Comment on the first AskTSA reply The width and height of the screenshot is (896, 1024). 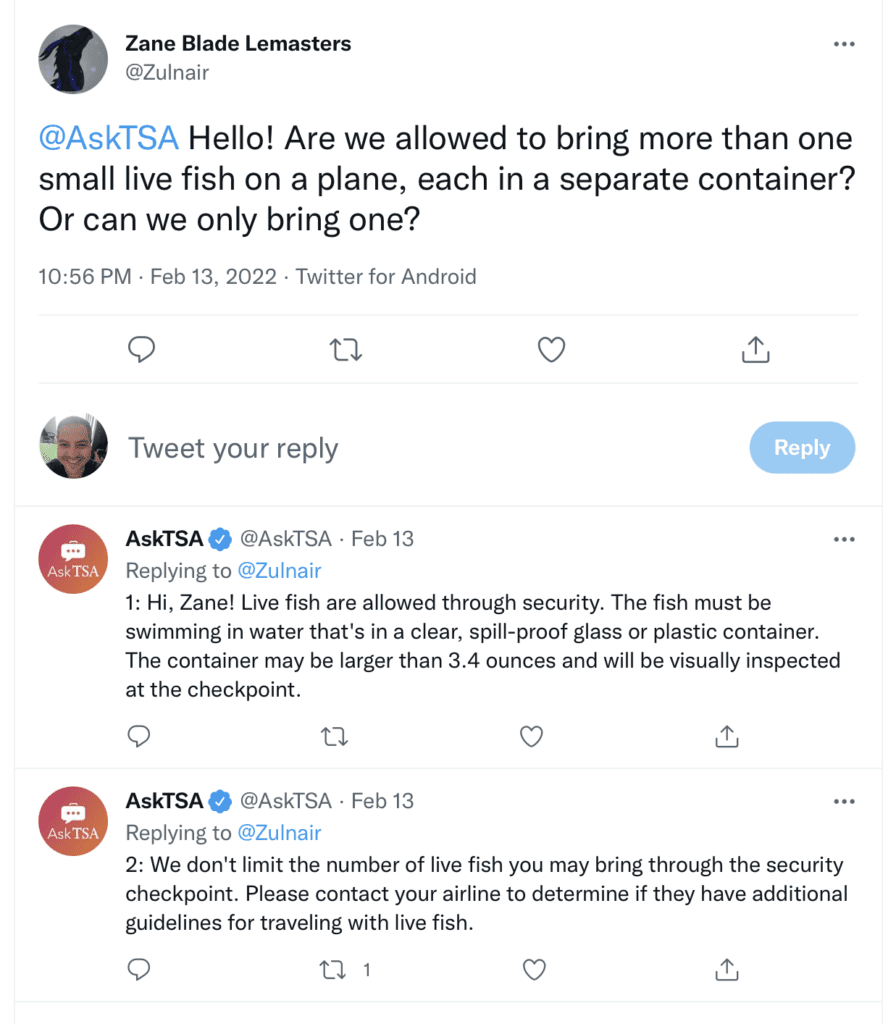(138, 736)
